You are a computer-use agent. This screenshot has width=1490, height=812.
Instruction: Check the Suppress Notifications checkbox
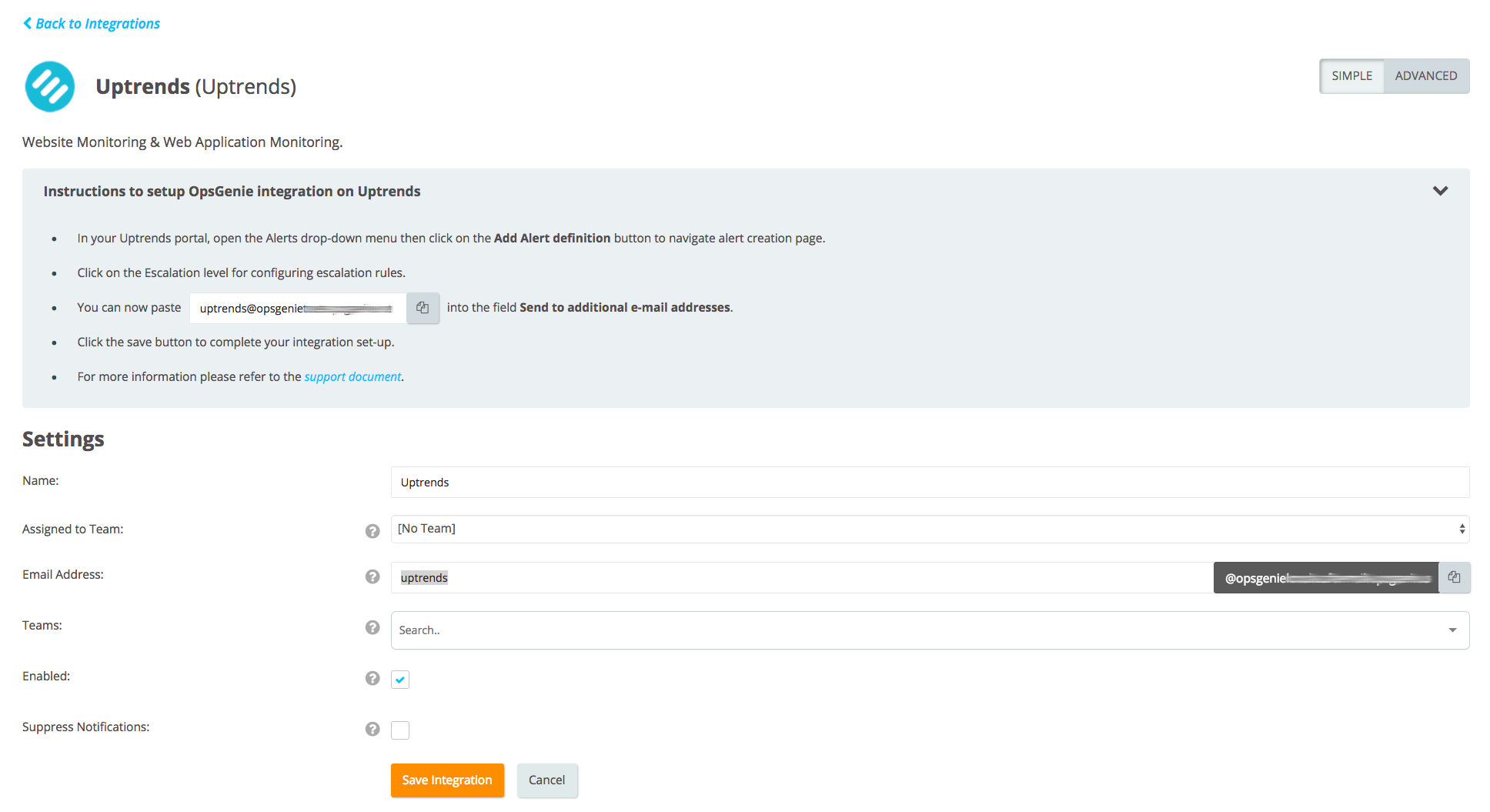click(x=400, y=730)
